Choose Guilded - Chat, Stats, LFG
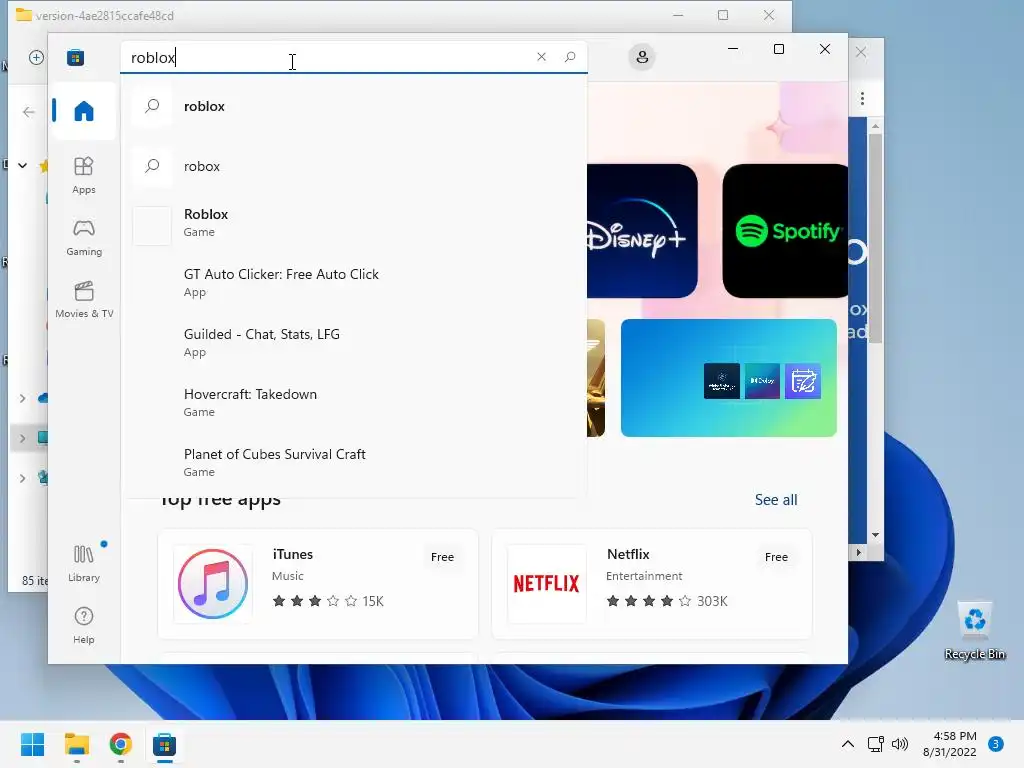The width and height of the screenshot is (1024, 768). (353, 342)
